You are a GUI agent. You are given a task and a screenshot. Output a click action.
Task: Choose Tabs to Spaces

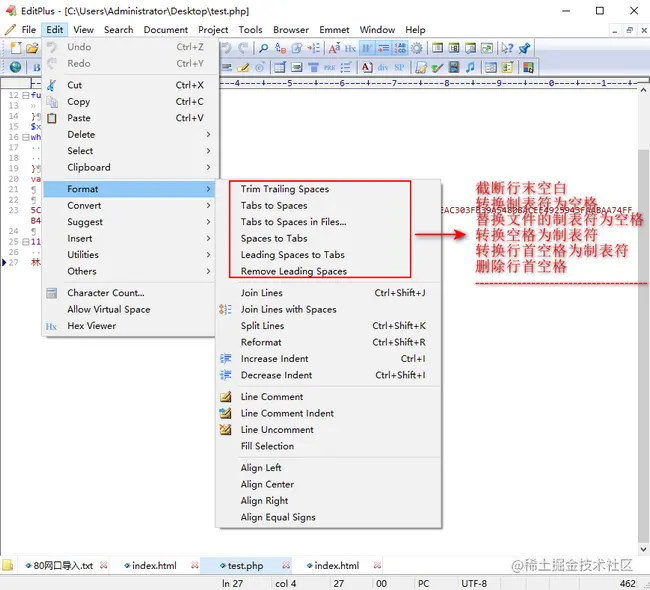point(274,206)
